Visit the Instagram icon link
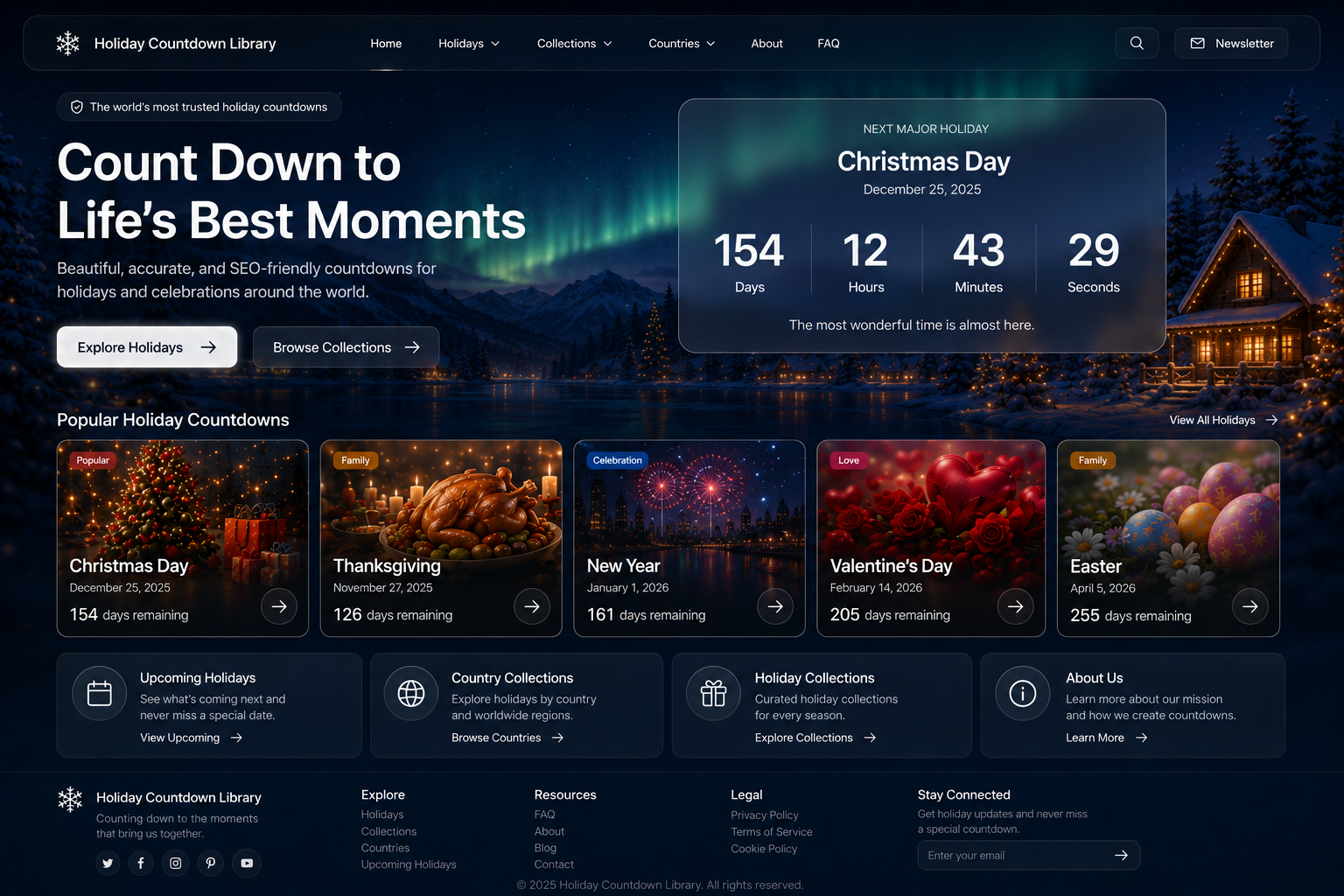This screenshot has height=896, width=1344. pos(176,864)
